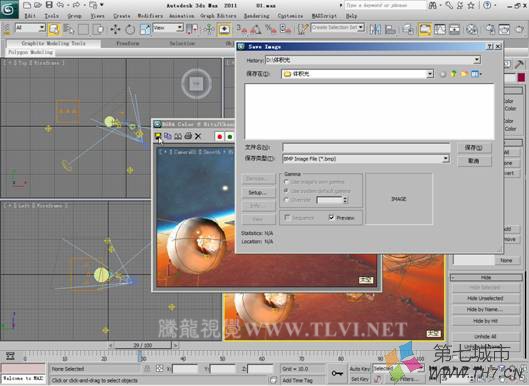Open the Manage Layers icon
Screen dimensions: 529x386
click(x=408, y=29)
